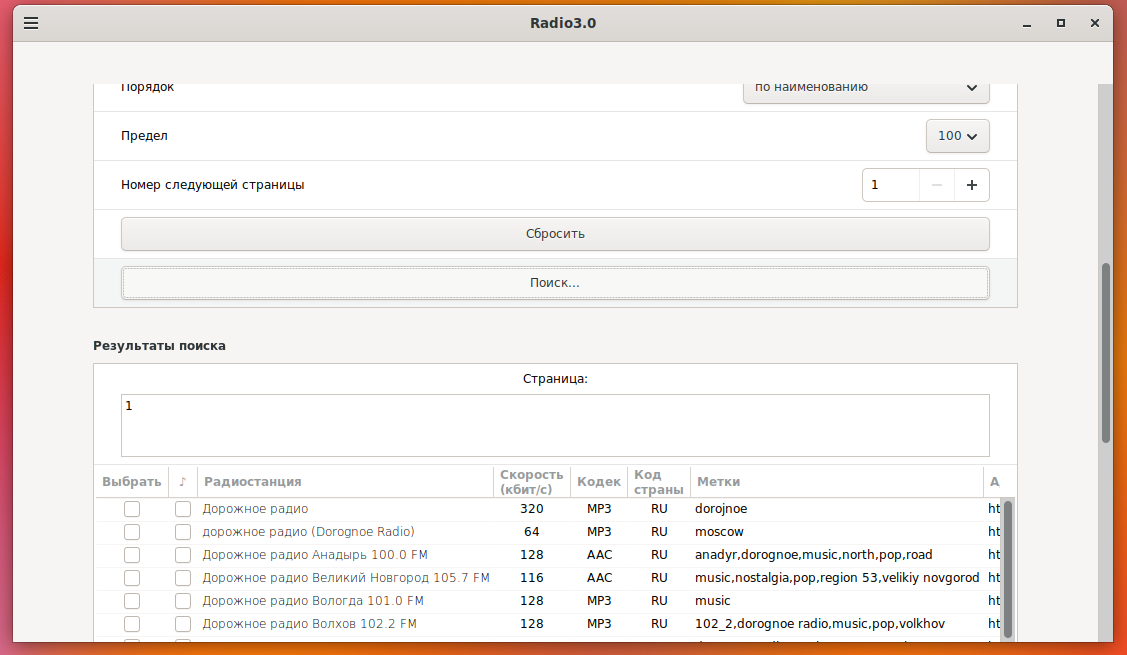Open the Порядок sort order dropdown
Screen dimensions: 1127x655
tap(866, 90)
